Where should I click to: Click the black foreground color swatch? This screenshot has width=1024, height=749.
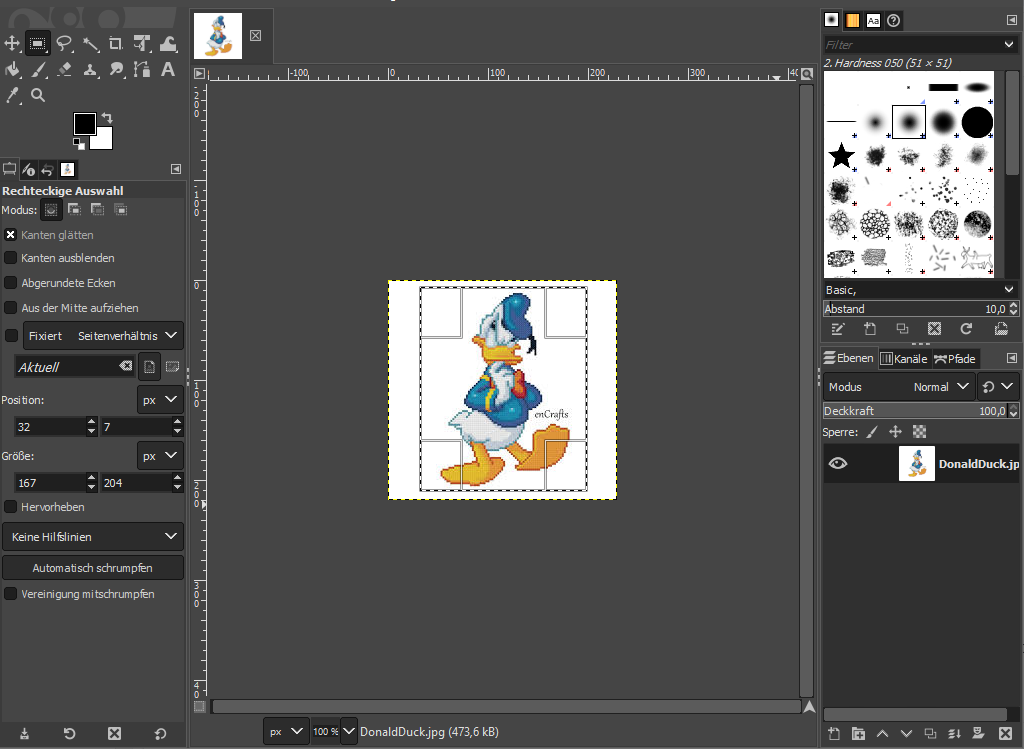pyautogui.click(x=84, y=123)
